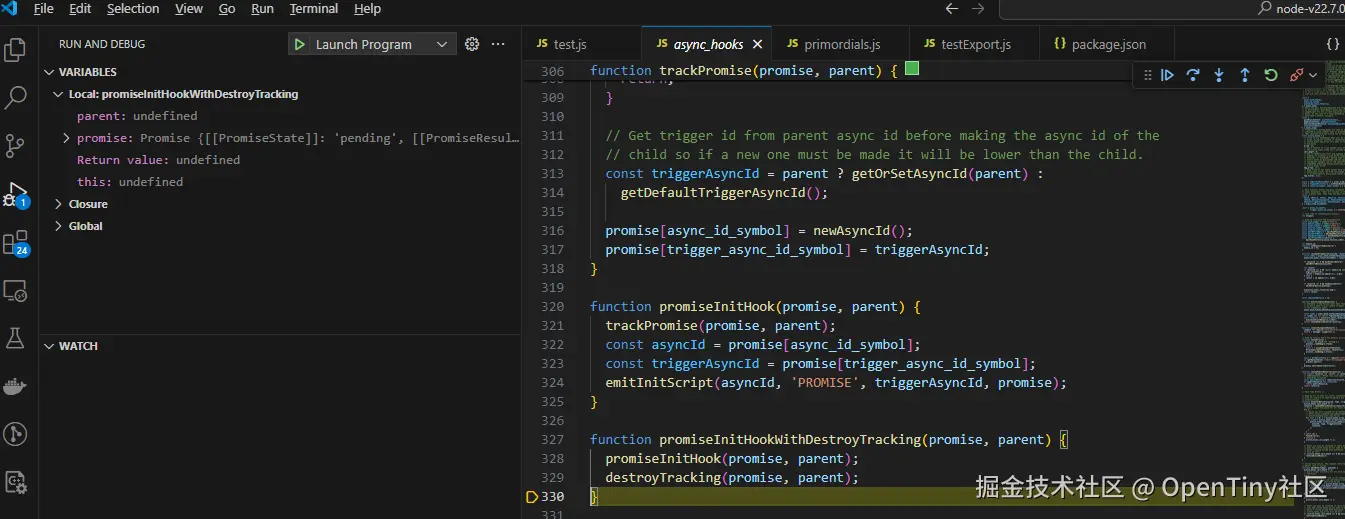Open the Docker view icon
Screen dimensions: 1345x519
[16, 387]
